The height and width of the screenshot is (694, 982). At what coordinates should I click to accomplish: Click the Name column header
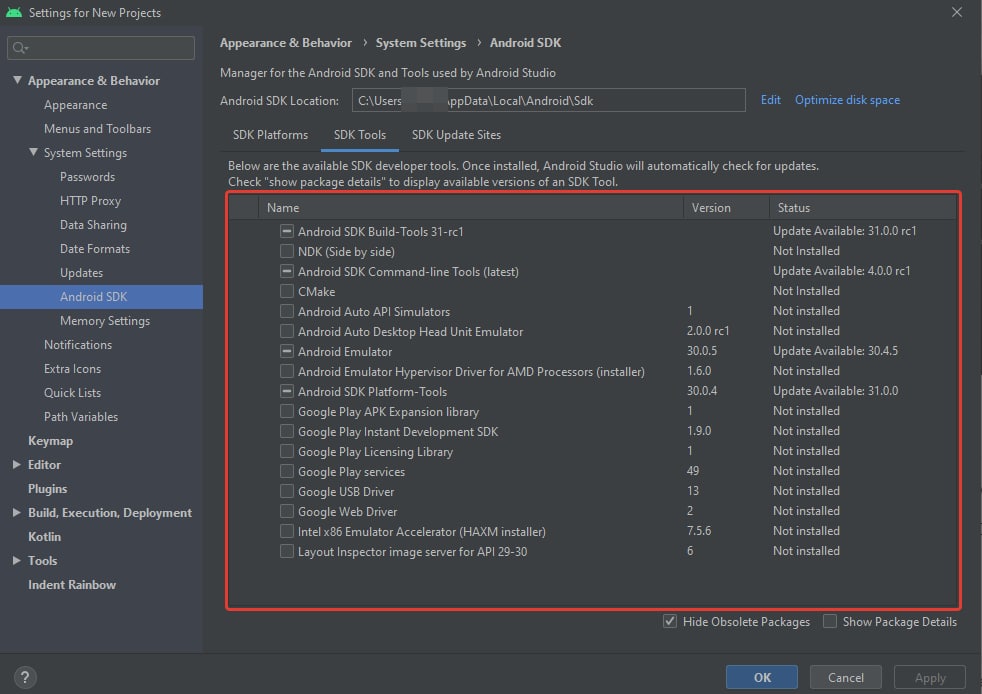point(471,207)
